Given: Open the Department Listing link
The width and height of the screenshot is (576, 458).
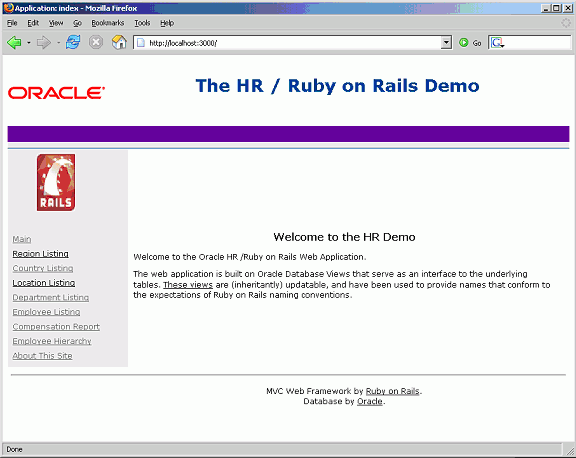Looking at the screenshot, I should click(x=51, y=297).
